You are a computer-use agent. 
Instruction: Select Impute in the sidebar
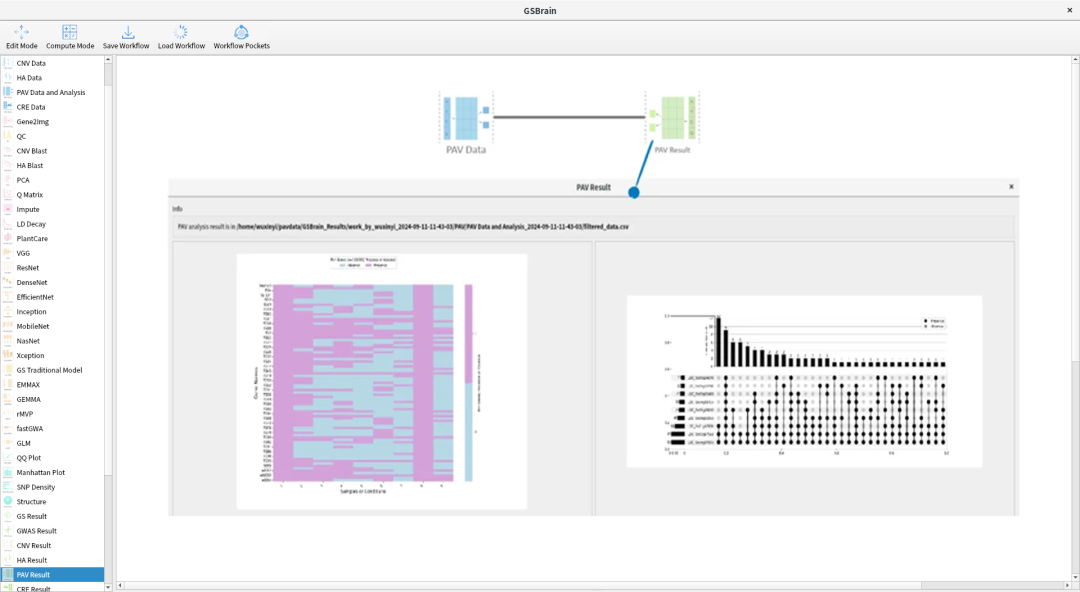(52, 210)
